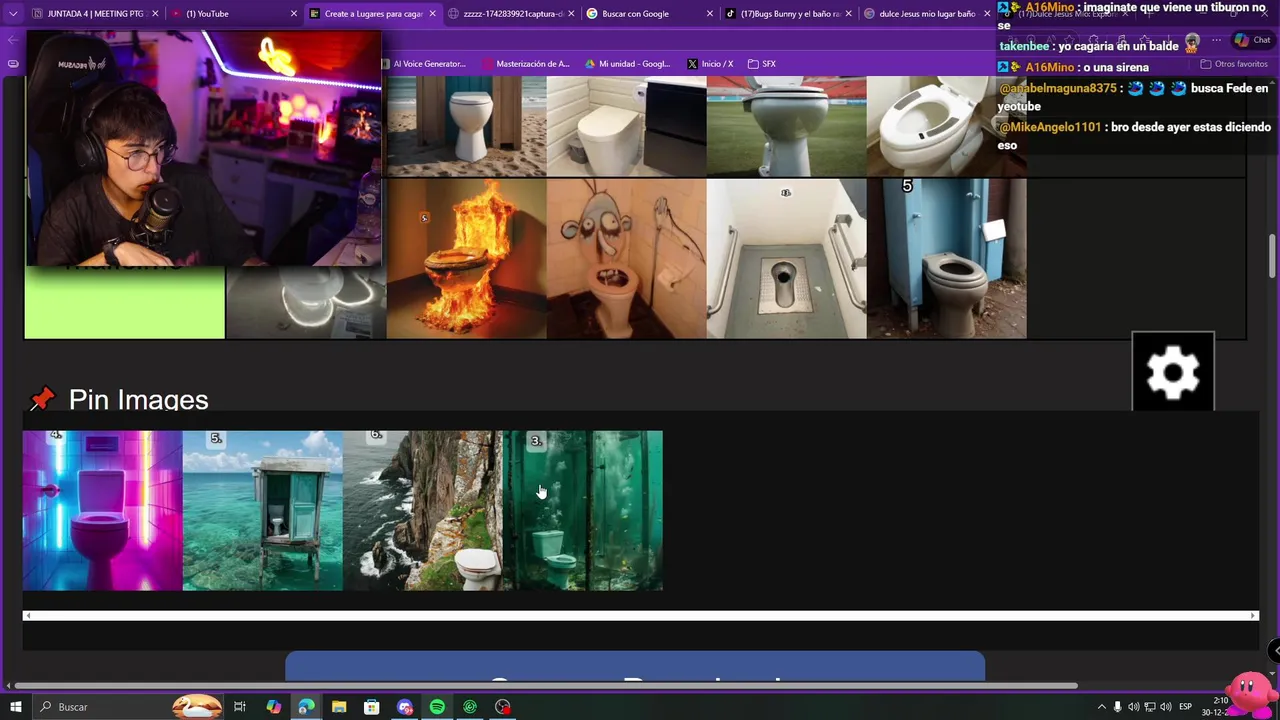This screenshot has height=720, width=1280.
Task: Select the glowing neon-ring toilet image
Action: 306,302
